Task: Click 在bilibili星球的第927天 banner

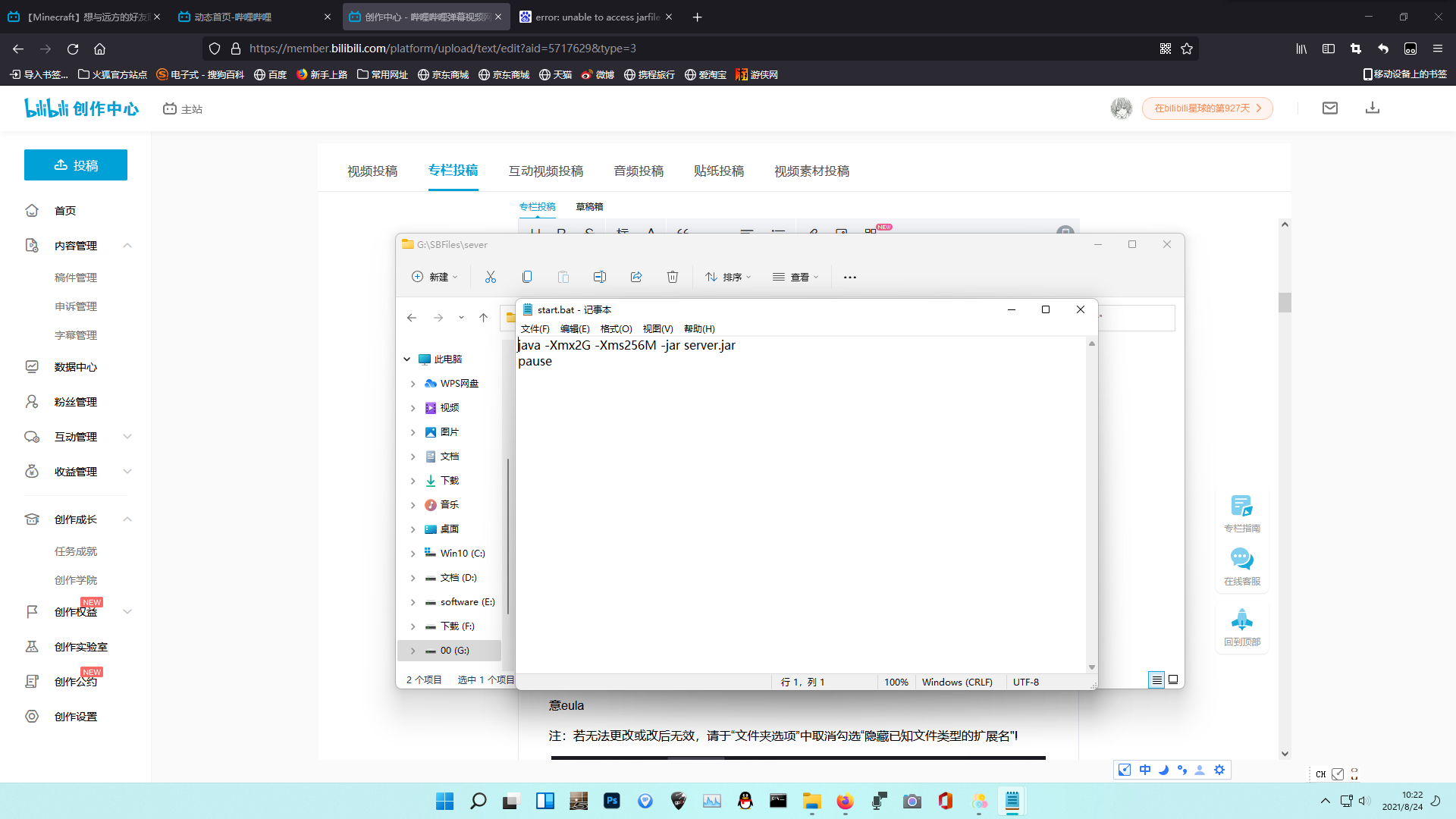Action: pyautogui.click(x=1207, y=108)
